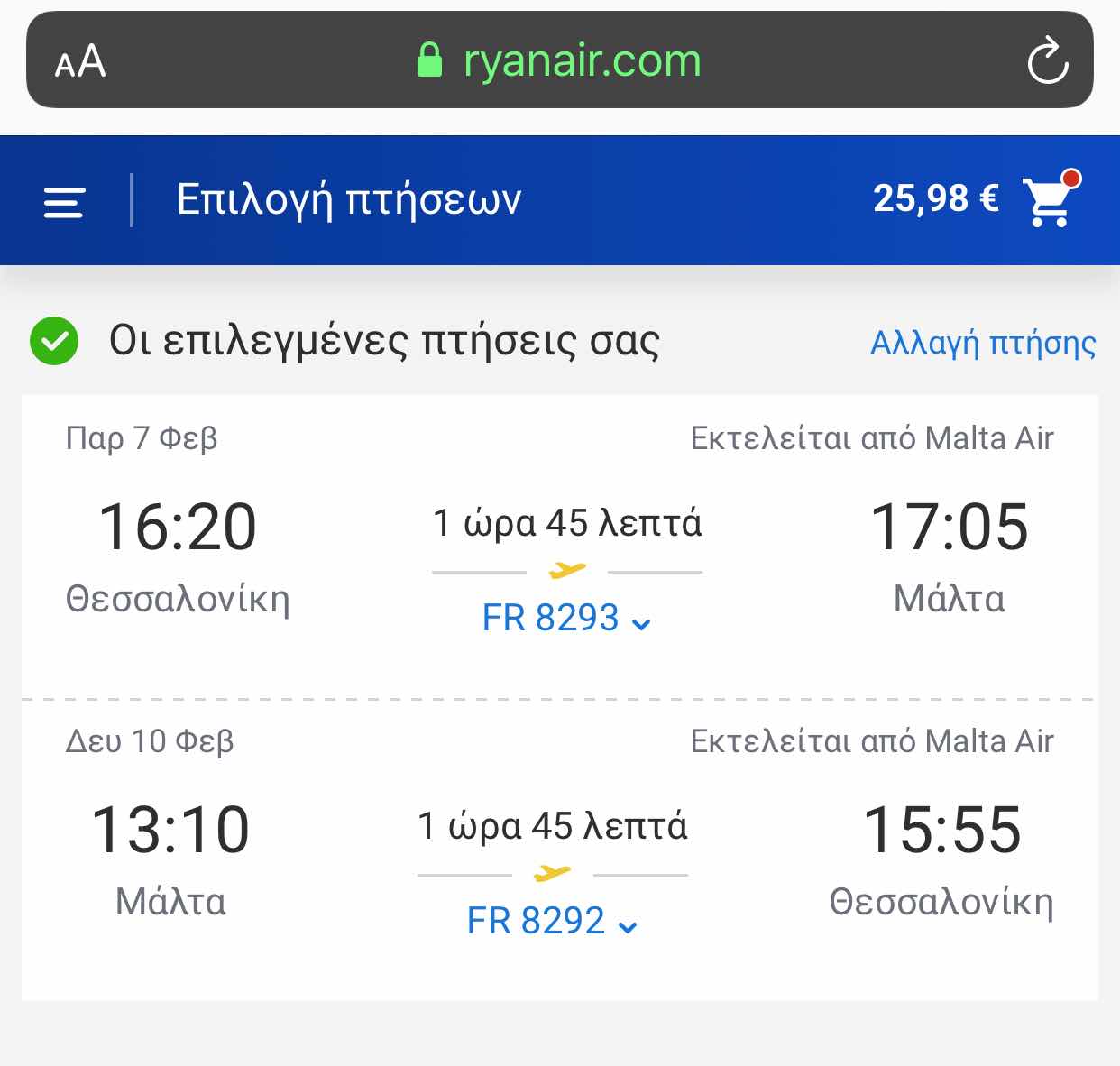1120x1066 pixels.
Task: Click the chevron next to FR 8293
Action: [x=641, y=623]
